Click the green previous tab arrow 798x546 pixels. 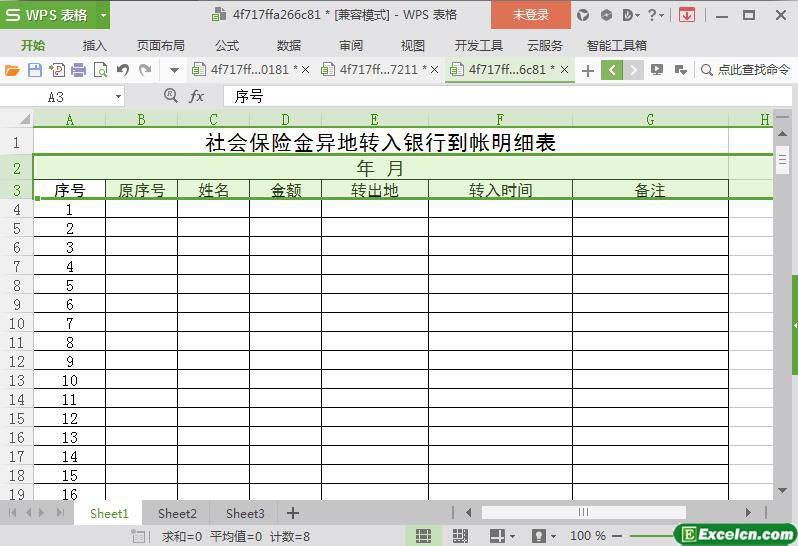pos(612,70)
